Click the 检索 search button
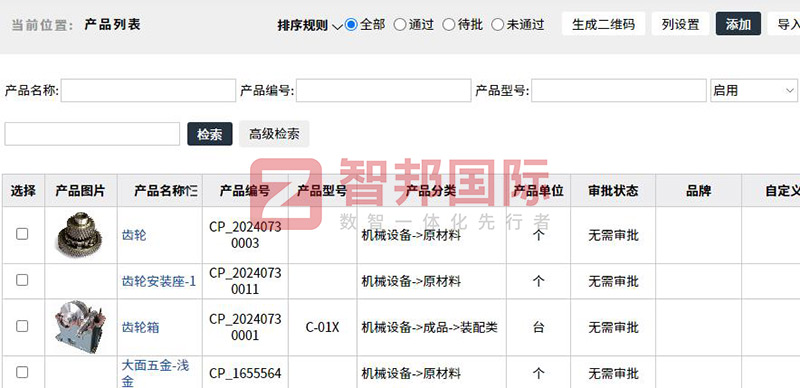 click(x=210, y=134)
